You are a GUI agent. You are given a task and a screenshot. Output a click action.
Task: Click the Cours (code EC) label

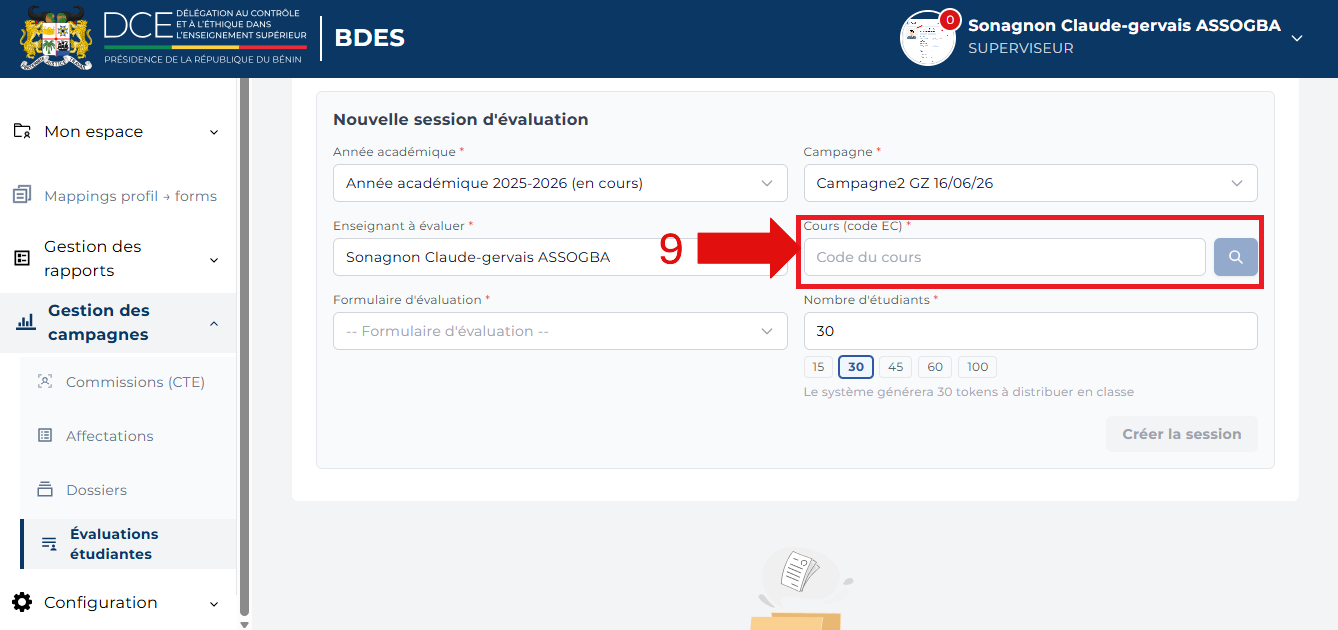pyautogui.click(x=858, y=226)
